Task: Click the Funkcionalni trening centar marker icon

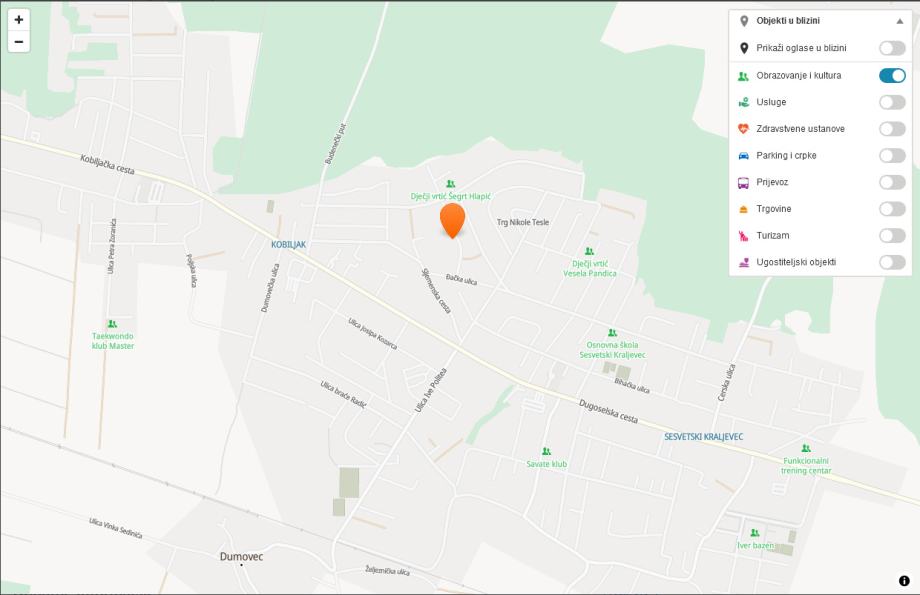Action: click(806, 448)
